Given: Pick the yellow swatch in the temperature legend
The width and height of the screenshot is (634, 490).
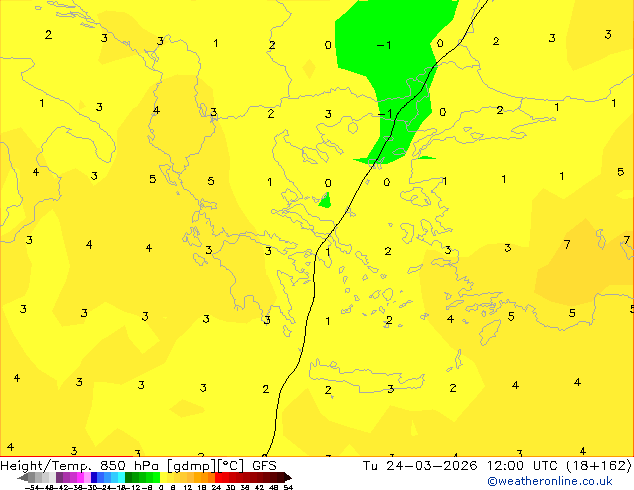Looking at the screenshot, I should pyautogui.click(x=163, y=477).
